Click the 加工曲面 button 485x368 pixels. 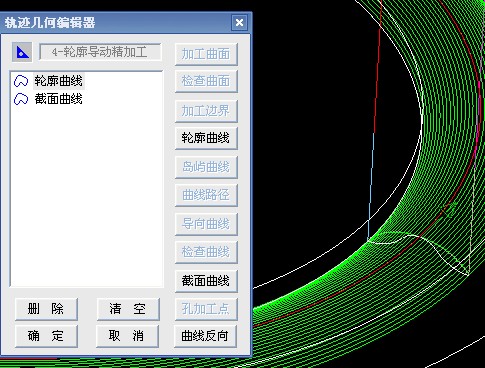(x=206, y=54)
